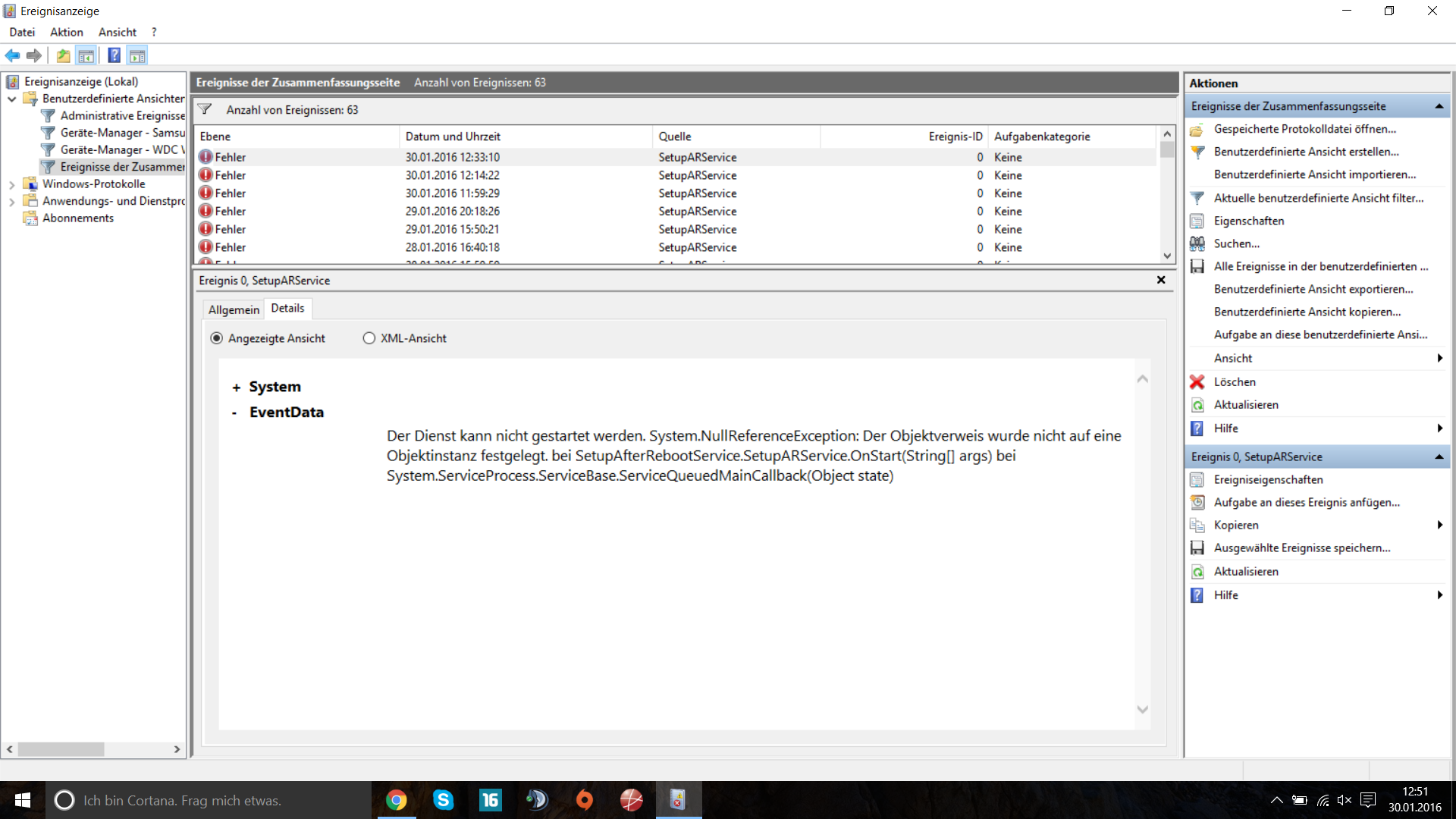Viewport: 1456px width, 819px height.
Task: Collapse the EventData node
Action: (234, 413)
